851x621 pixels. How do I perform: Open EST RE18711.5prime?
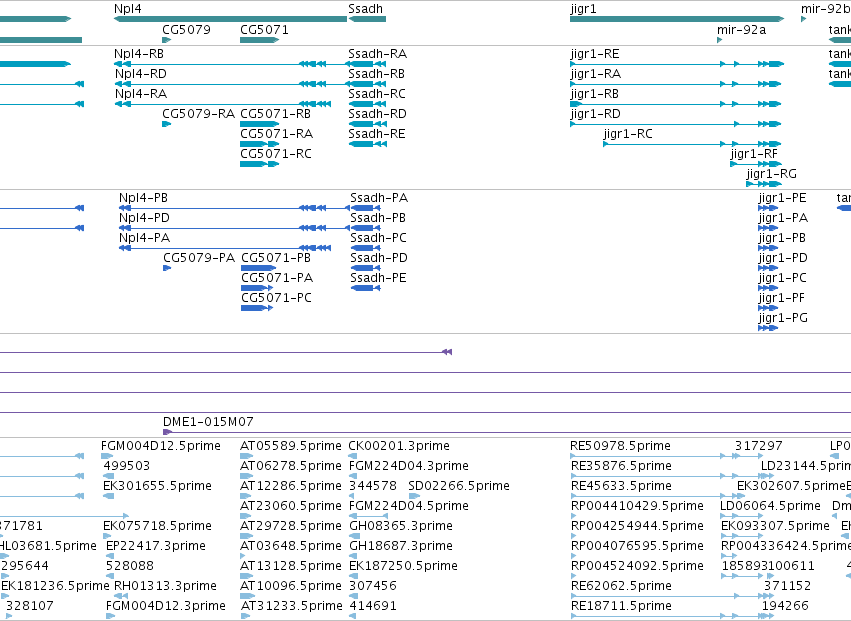pyautogui.click(x=621, y=606)
